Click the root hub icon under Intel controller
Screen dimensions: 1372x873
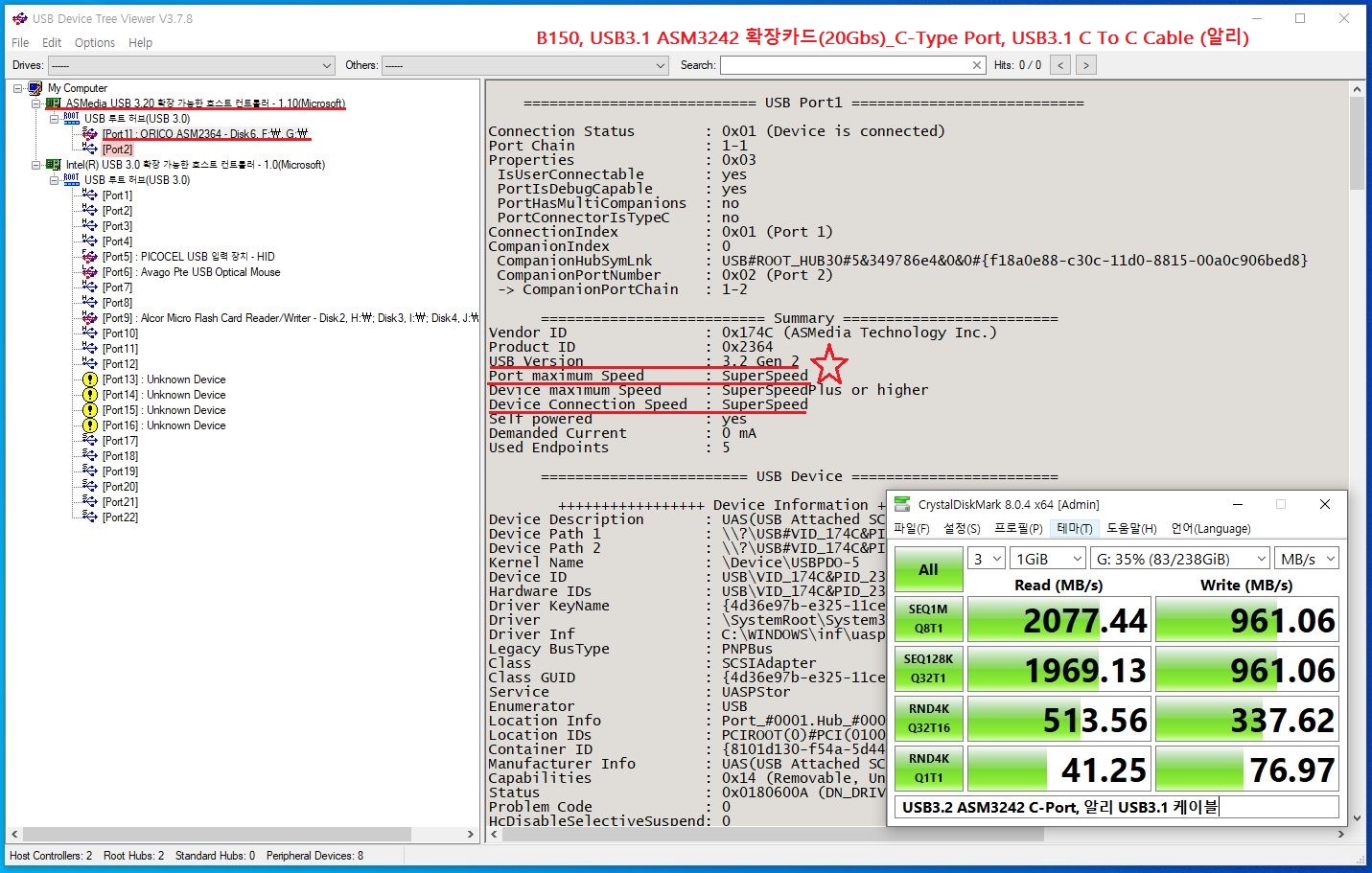coord(72,180)
